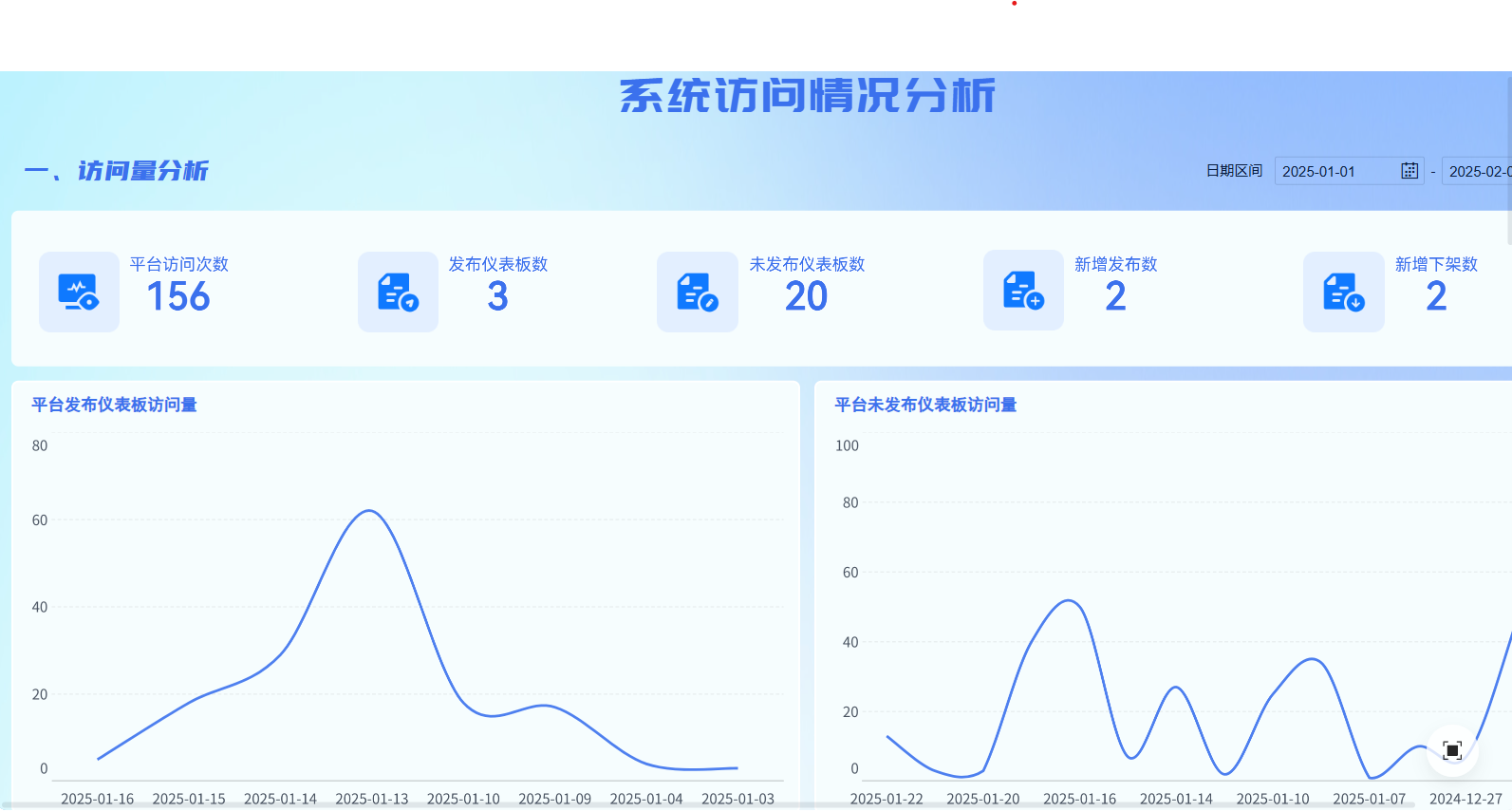Screen dimensions: 1512x812
Task: Click end date field starting 2025-02
Action: click(x=1477, y=171)
